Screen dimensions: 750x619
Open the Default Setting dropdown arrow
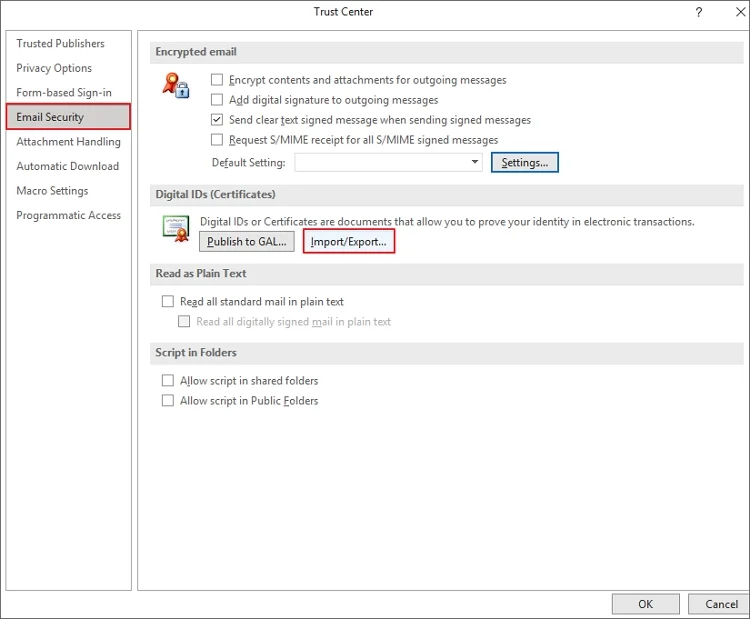tap(474, 162)
